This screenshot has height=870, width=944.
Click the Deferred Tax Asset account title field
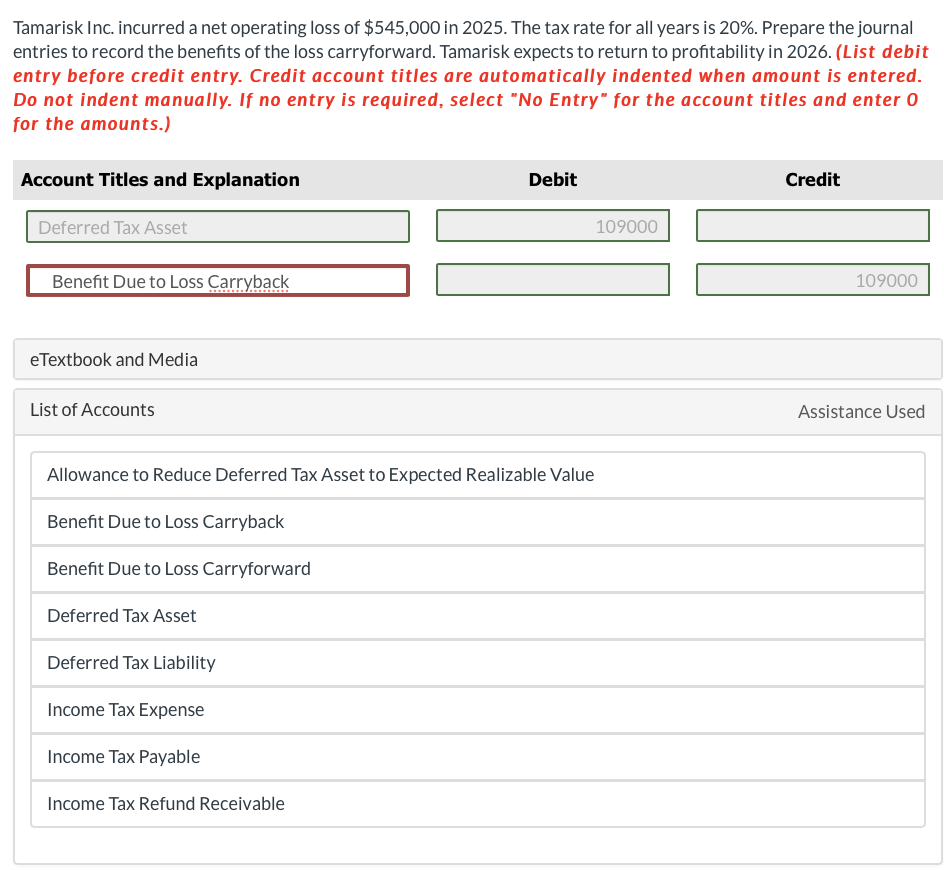point(217,226)
